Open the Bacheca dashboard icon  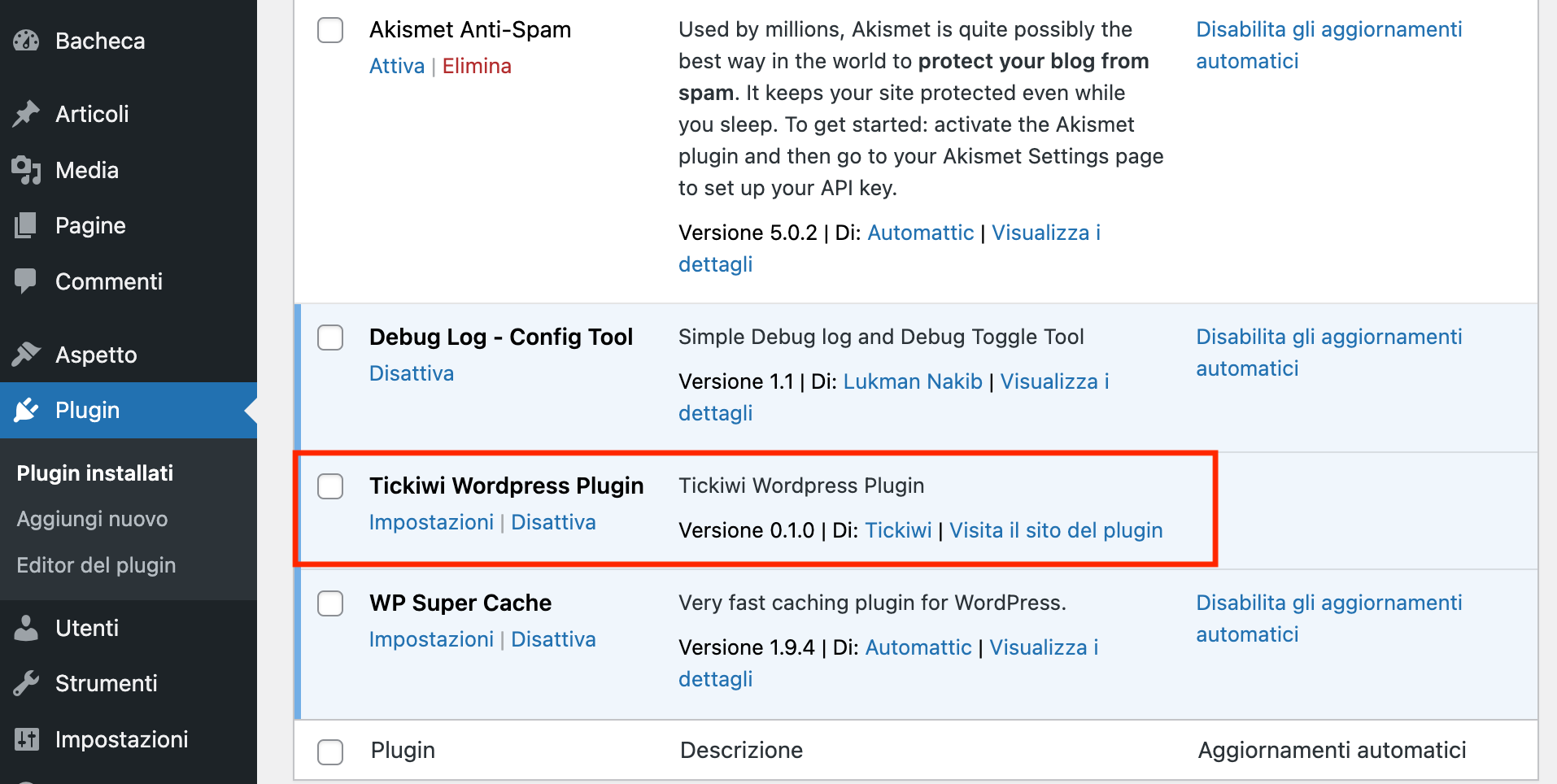tap(27, 40)
